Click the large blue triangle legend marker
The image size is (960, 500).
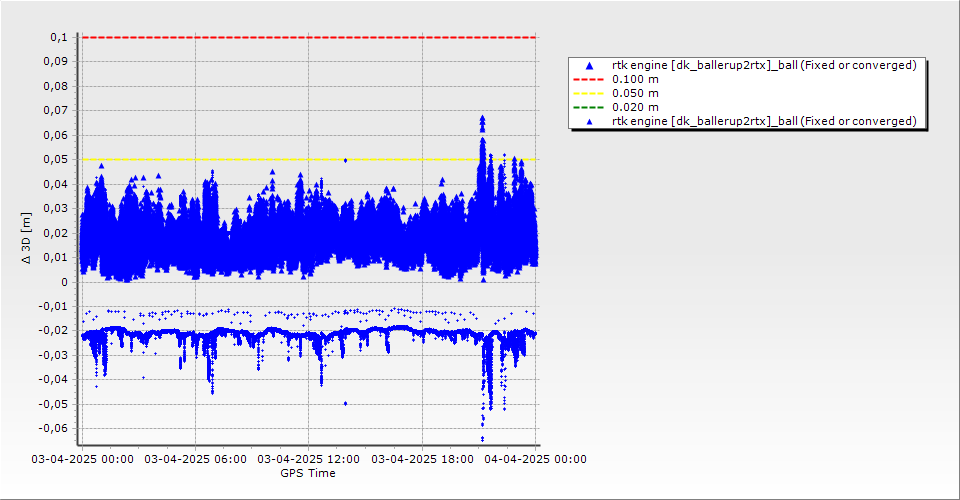(589, 65)
